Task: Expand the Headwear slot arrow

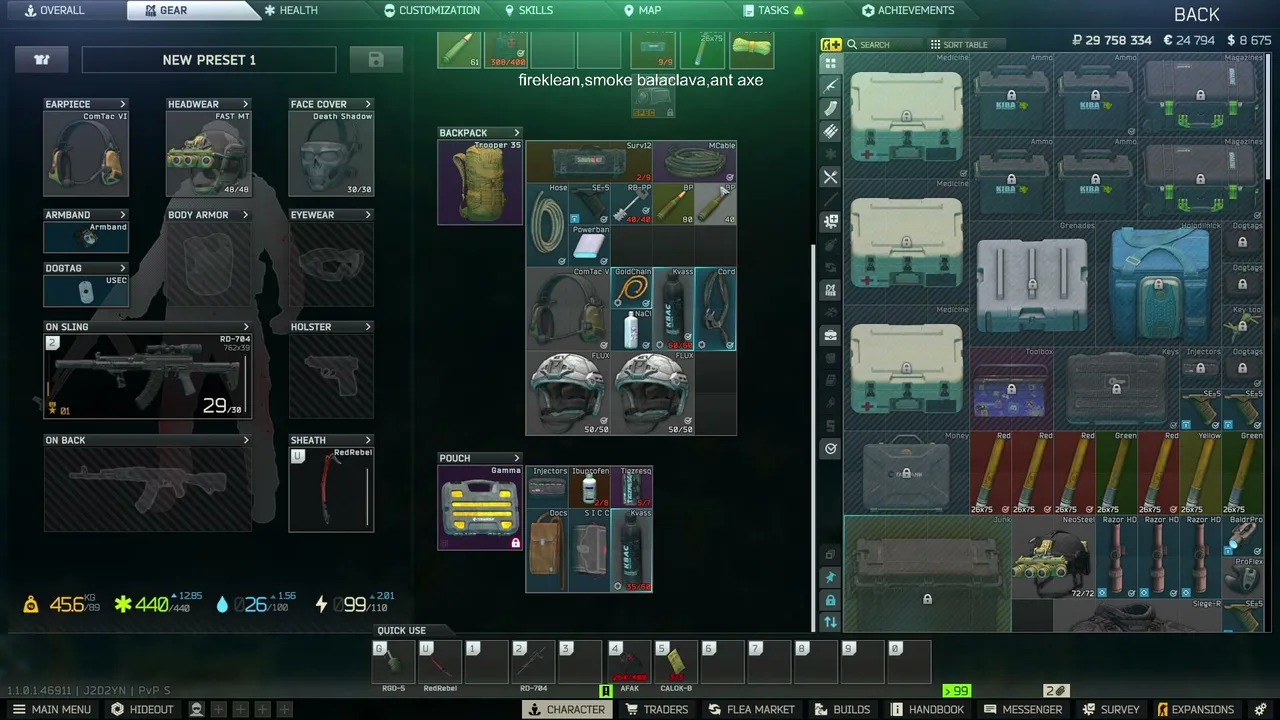Action: coord(245,104)
